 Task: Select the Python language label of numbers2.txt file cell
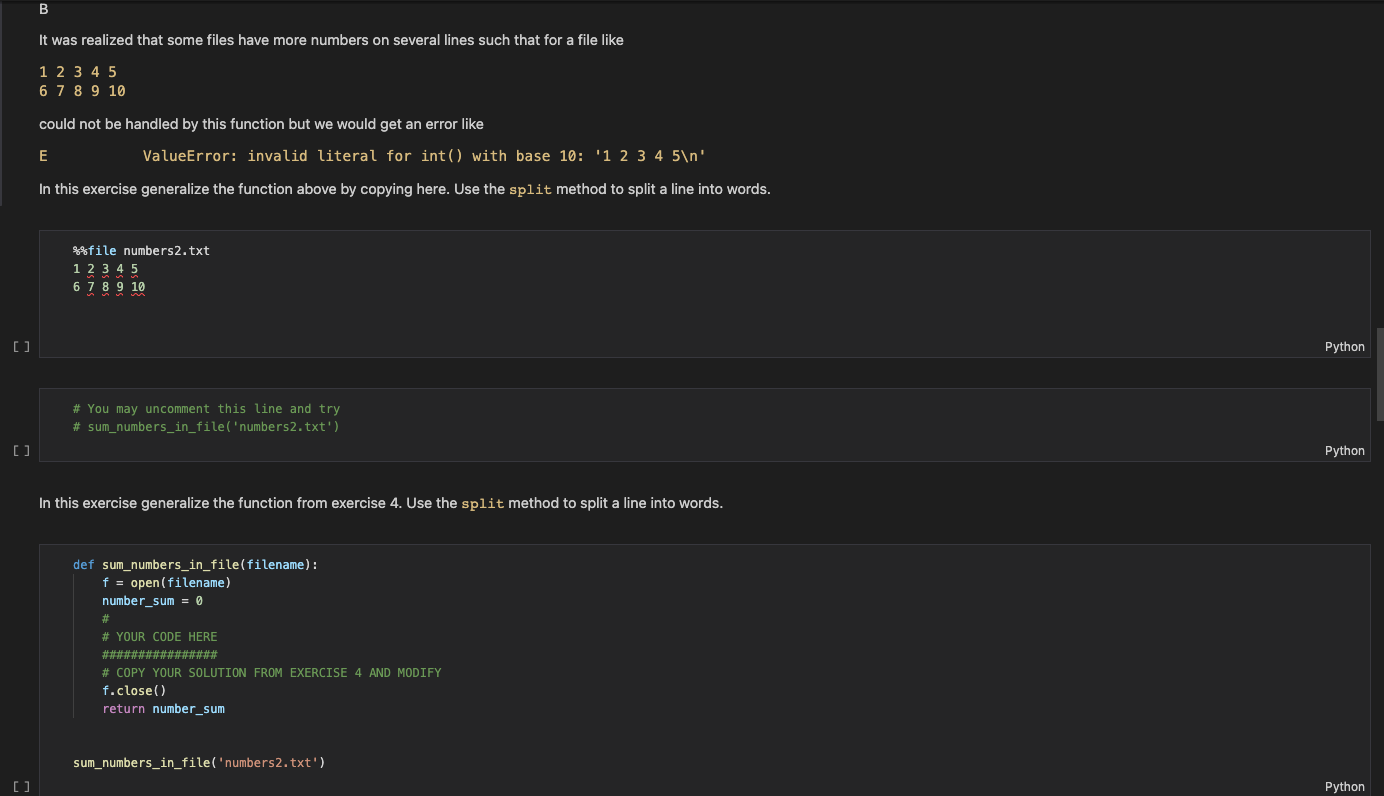pyautogui.click(x=1344, y=347)
